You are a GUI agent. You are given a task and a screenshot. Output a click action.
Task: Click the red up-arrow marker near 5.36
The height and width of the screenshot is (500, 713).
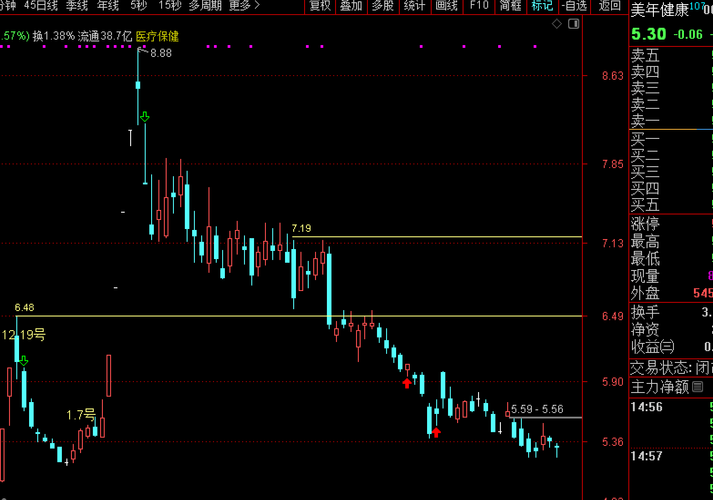point(436,432)
